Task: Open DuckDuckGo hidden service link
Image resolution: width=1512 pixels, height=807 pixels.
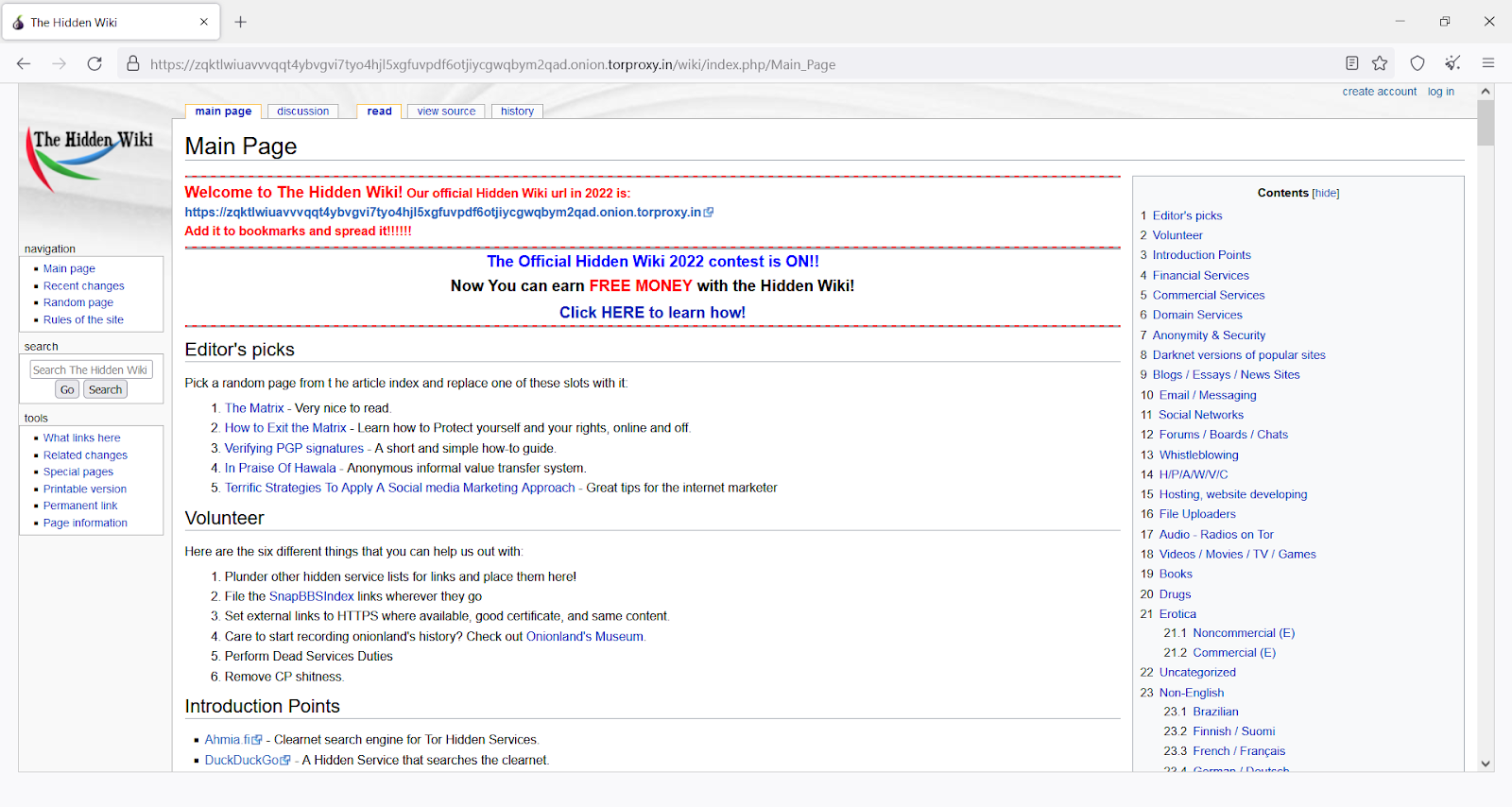Action: point(248,760)
